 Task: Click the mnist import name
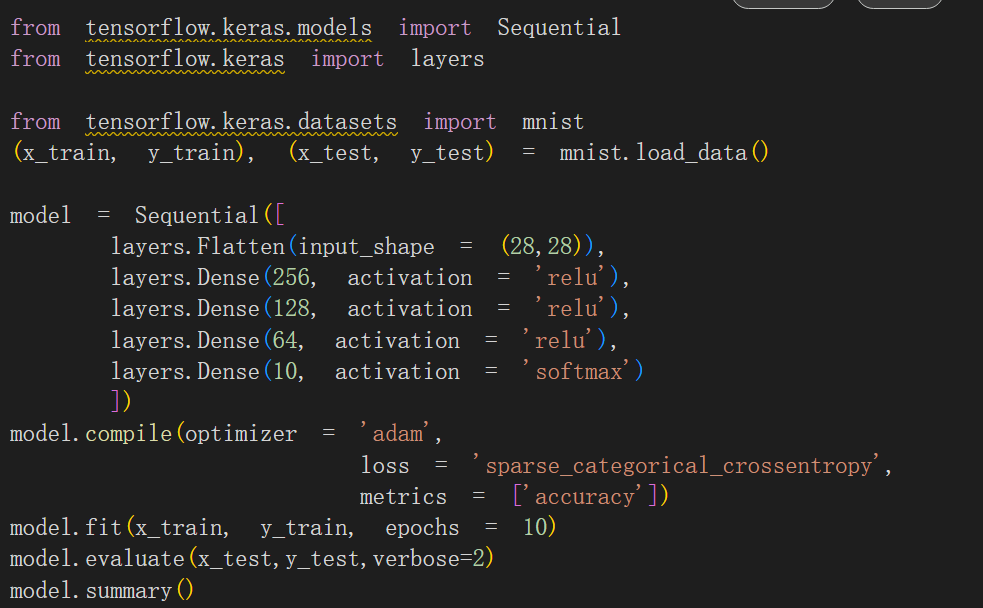point(552,122)
